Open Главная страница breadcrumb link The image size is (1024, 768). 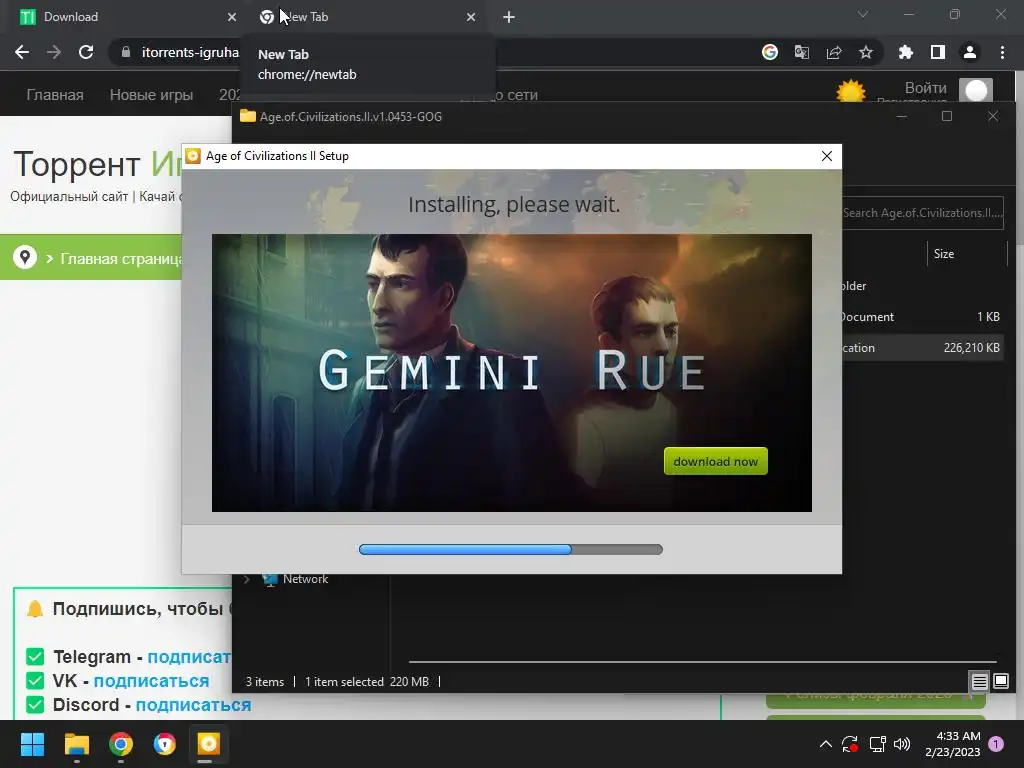[x=121, y=259]
